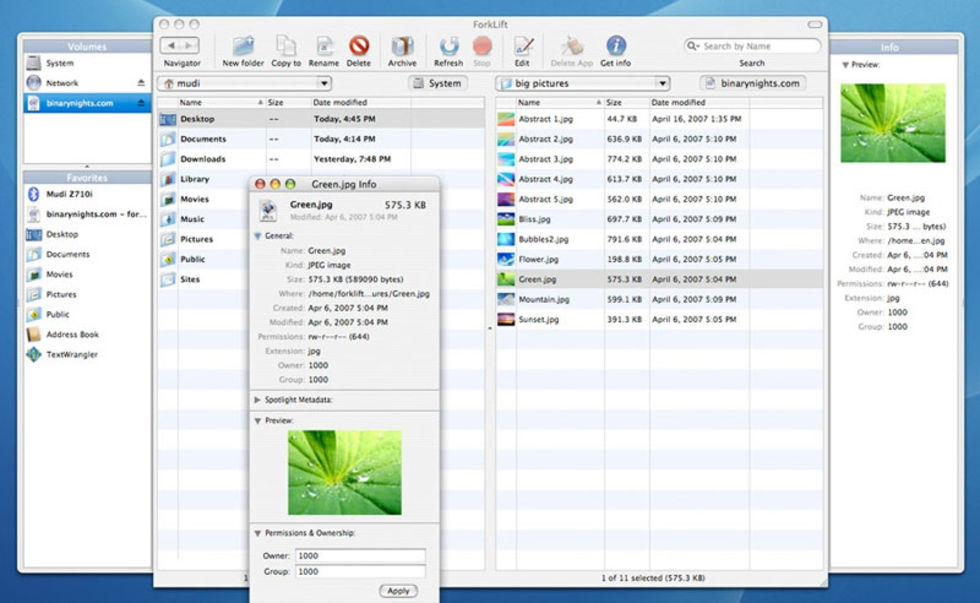Viewport: 980px width, 603px height.
Task: Switch to the System tab
Action: [x=437, y=83]
